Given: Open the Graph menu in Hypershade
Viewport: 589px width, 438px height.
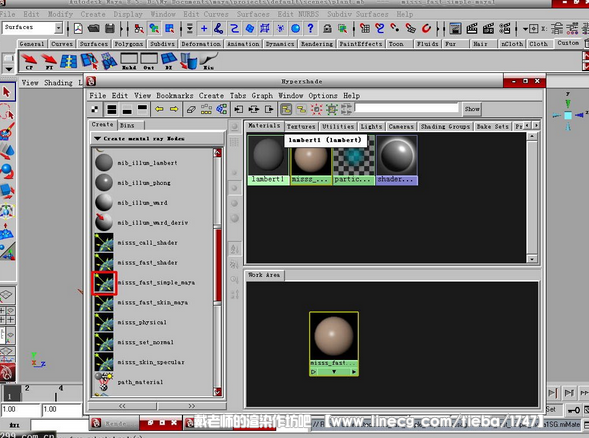Looking at the screenshot, I should click(262, 95).
